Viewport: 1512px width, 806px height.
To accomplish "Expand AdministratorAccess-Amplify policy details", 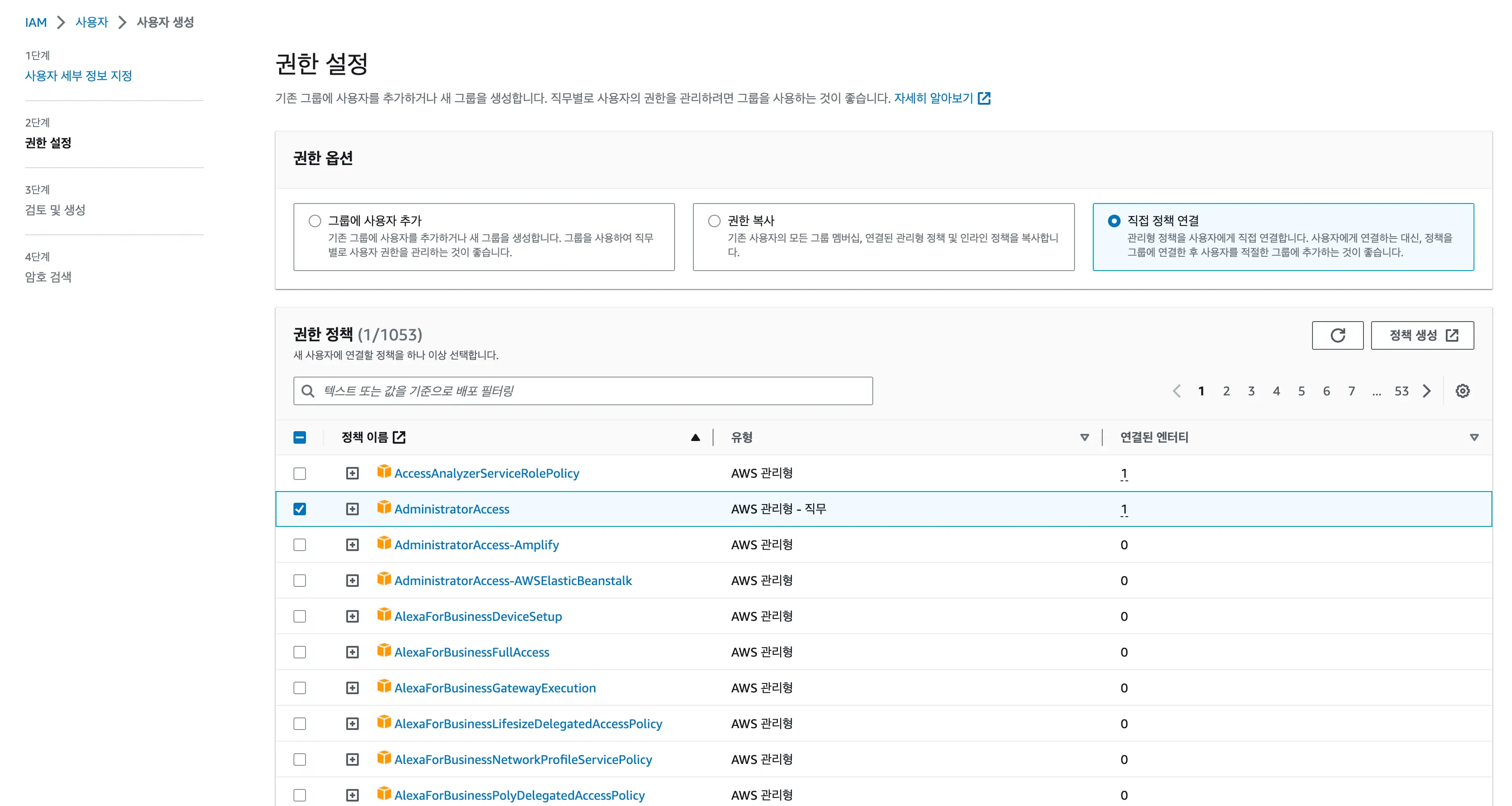I will 352,545.
